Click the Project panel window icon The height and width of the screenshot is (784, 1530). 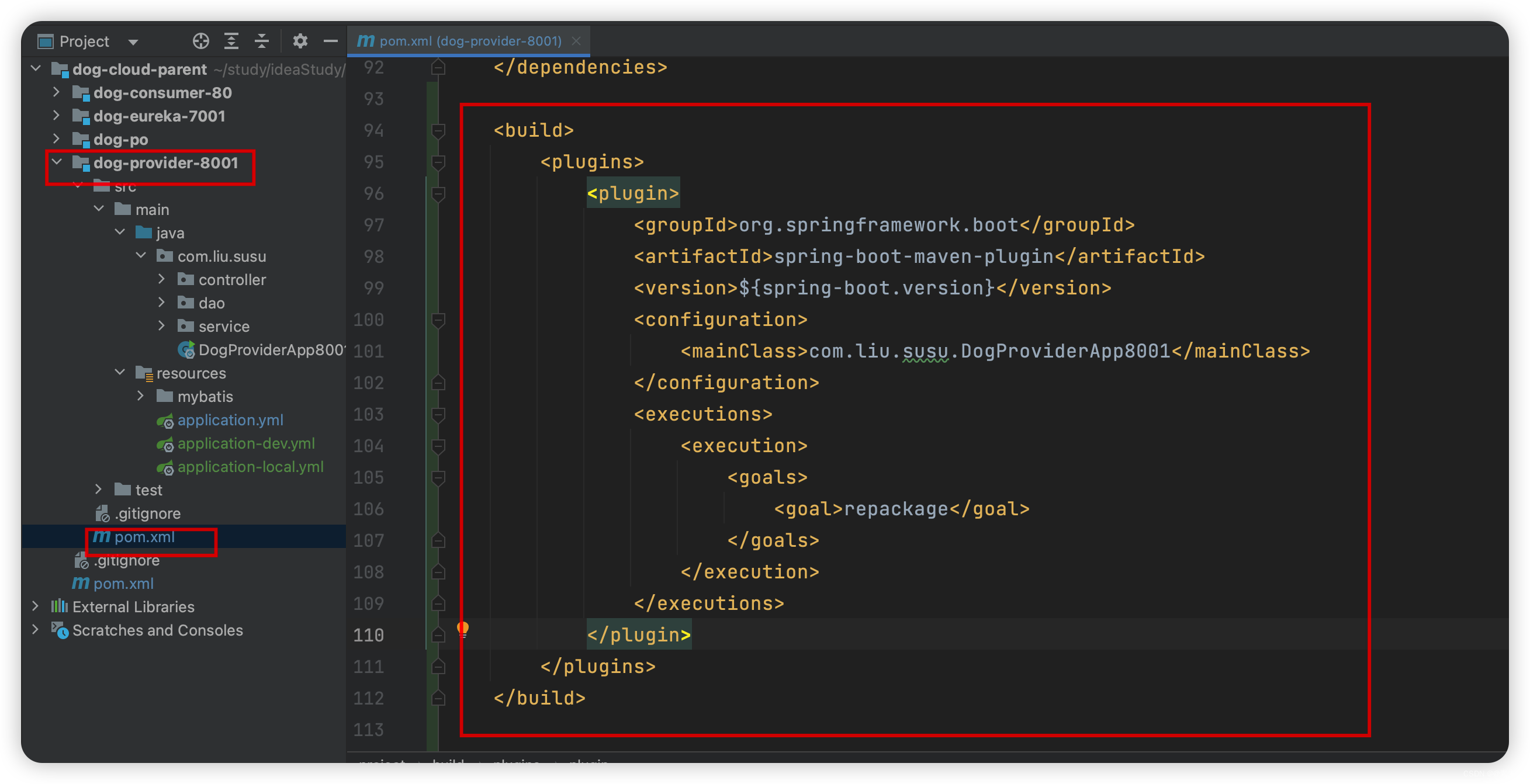[x=46, y=41]
